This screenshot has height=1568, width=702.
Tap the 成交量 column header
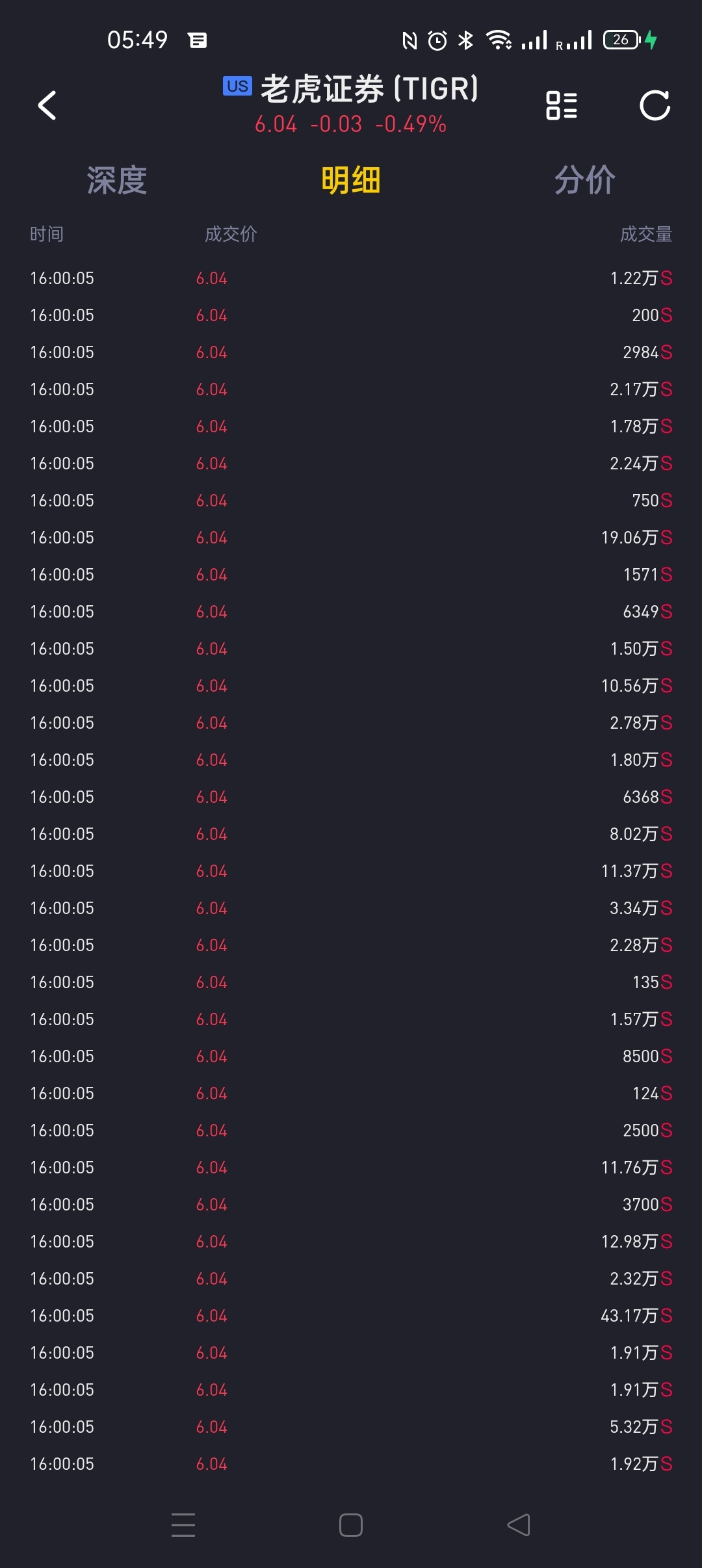[645, 234]
